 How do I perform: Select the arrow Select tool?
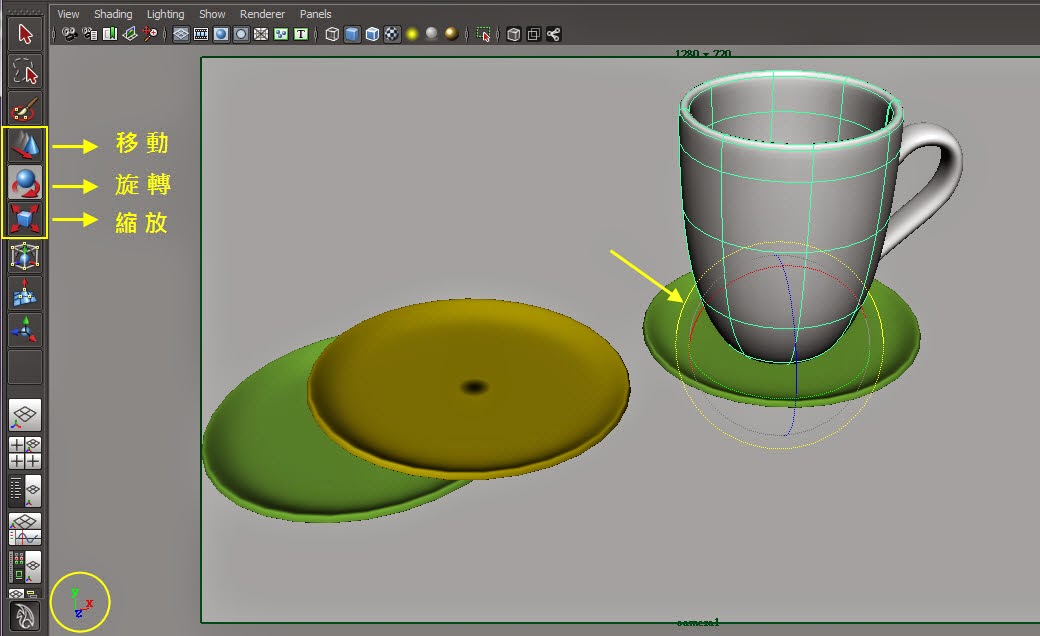point(25,35)
